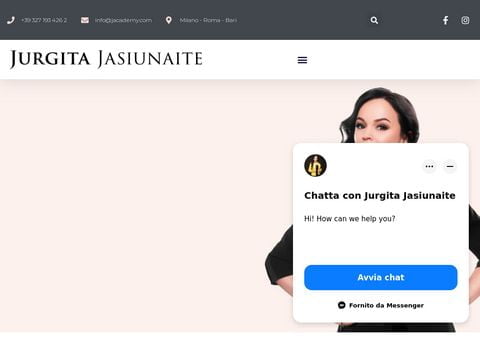Open the search magnifier icon
The width and height of the screenshot is (480, 360).
coord(374,20)
